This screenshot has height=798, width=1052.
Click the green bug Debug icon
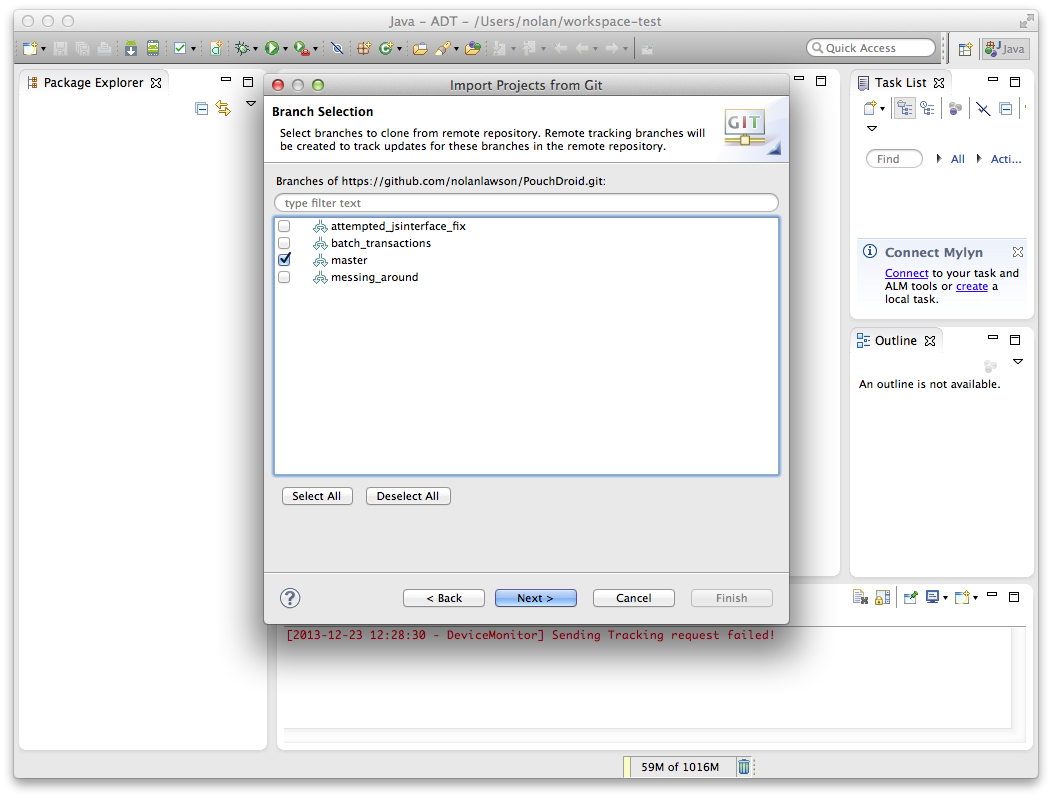point(242,48)
